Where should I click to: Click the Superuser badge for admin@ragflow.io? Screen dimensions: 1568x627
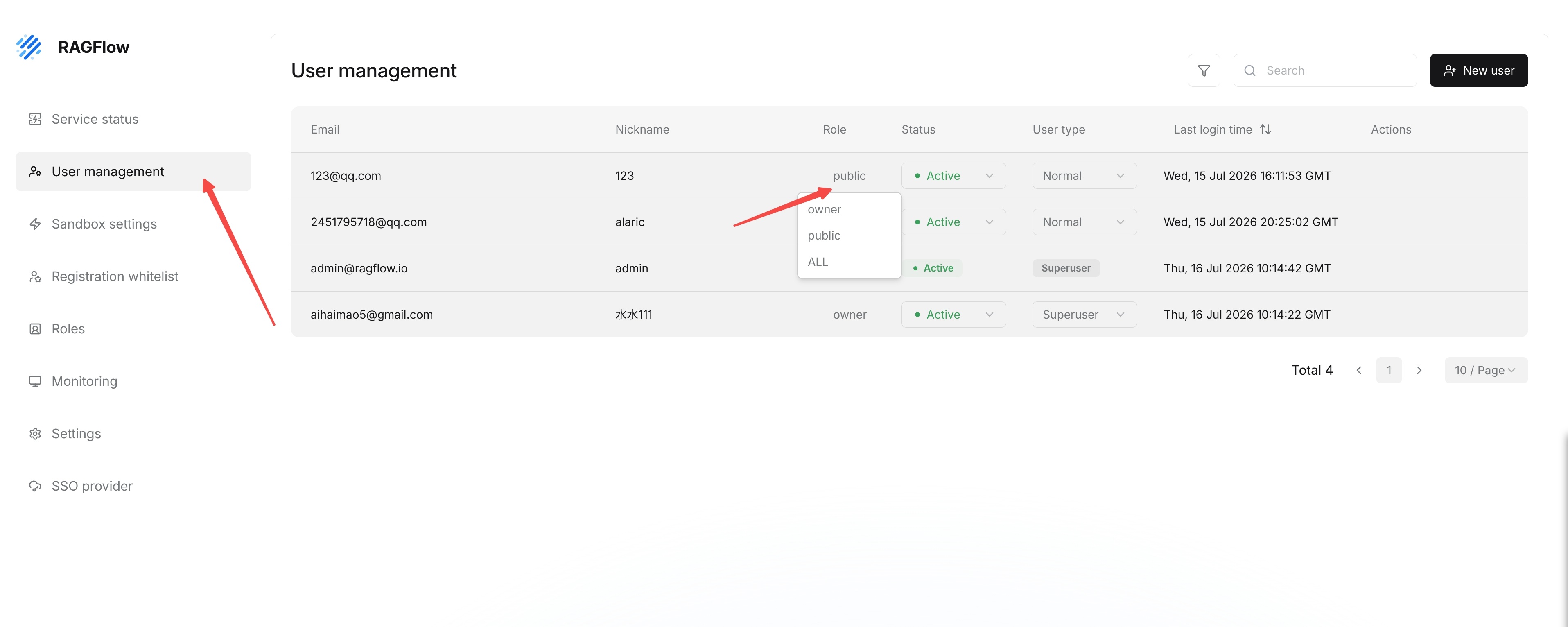pyautogui.click(x=1066, y=269)
